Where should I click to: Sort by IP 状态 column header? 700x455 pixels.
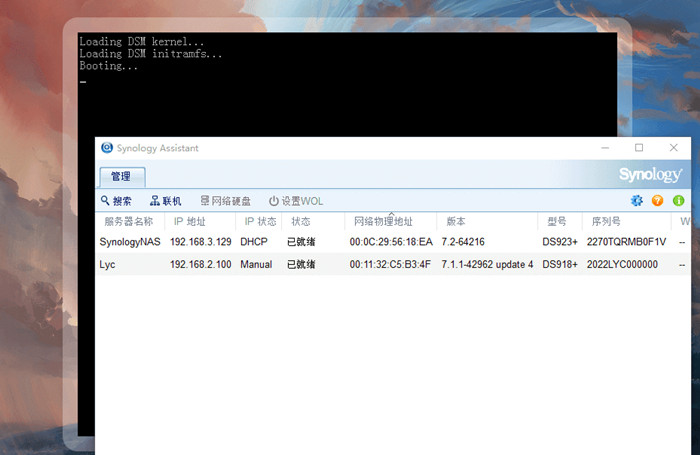pyautogui.click(x=259, y=221)
